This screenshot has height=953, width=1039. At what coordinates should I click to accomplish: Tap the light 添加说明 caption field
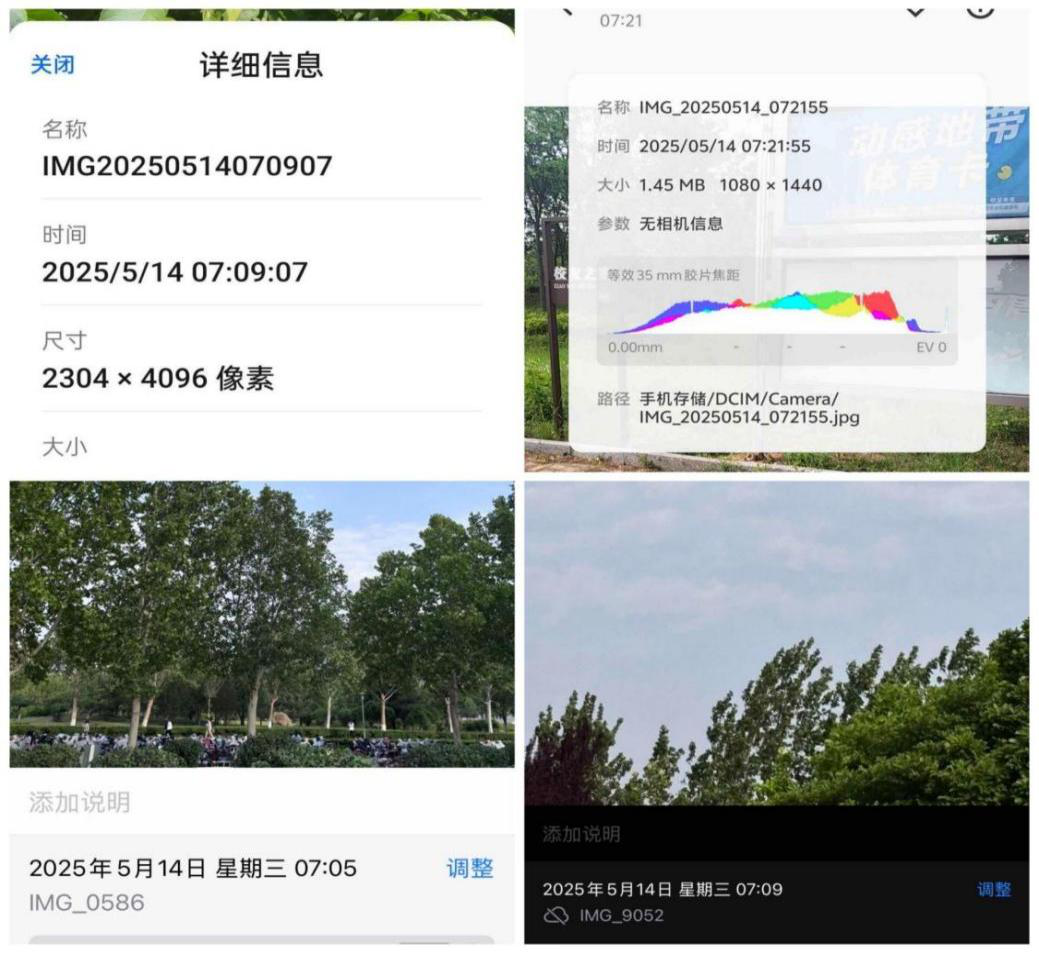(x=80, y=802)
